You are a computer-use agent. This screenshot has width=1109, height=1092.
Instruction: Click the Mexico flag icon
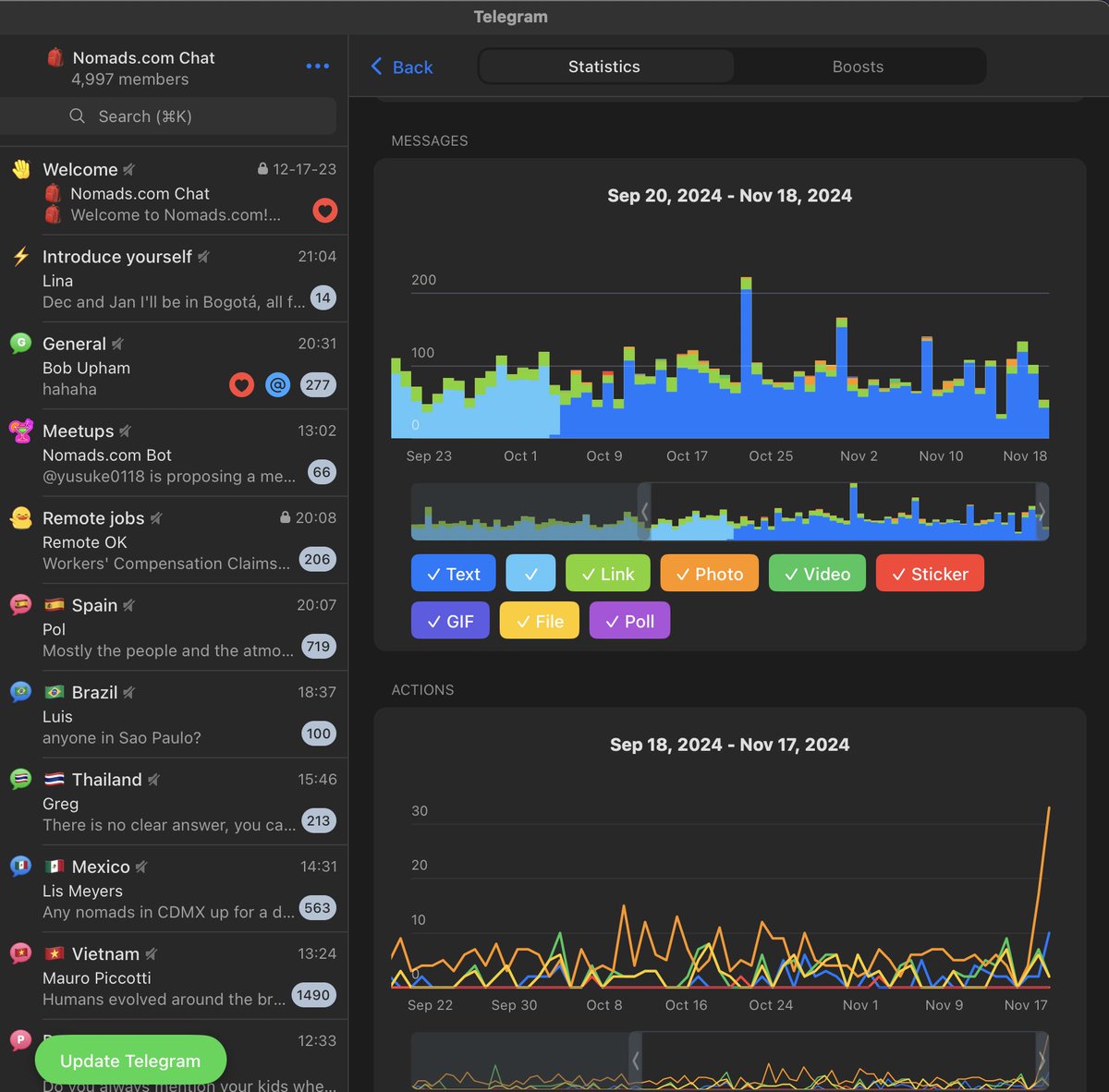click(55, 867)
